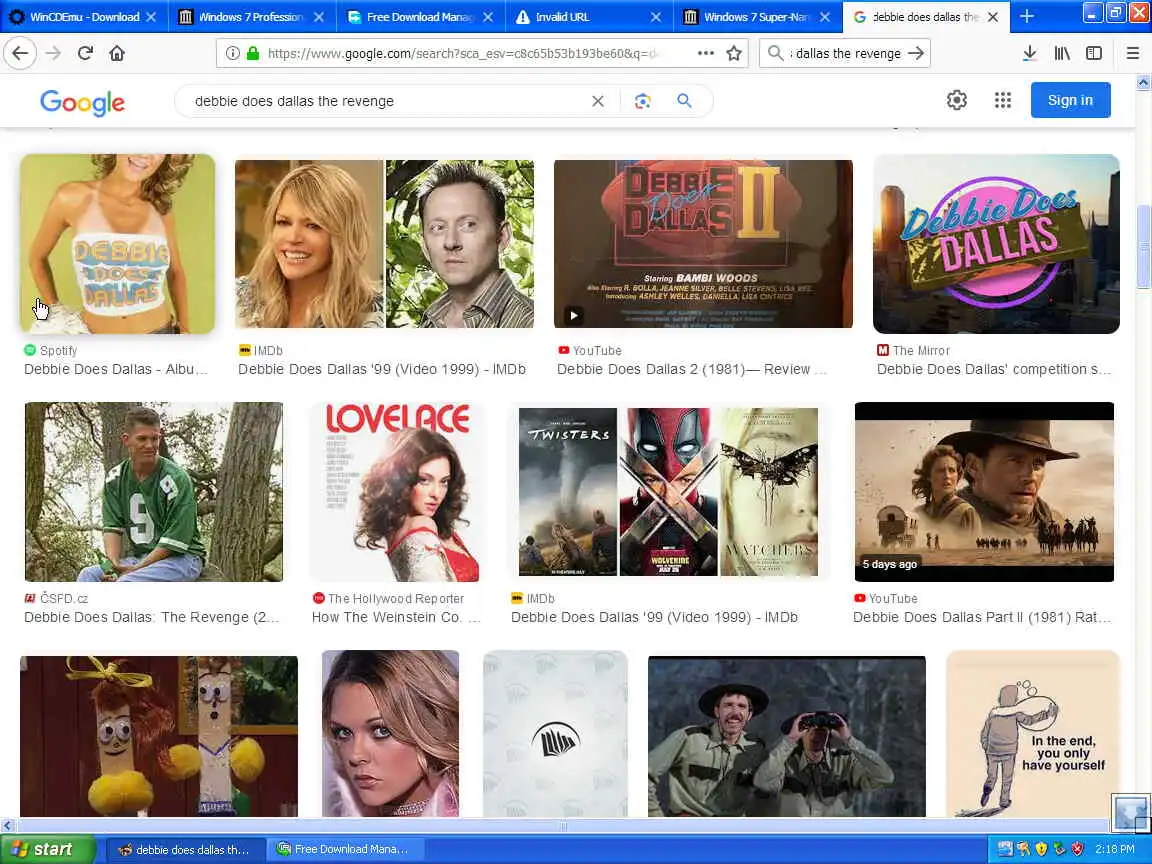Open ČSFD.cz The Revenge result link
Image resolution: width=1152 pixels, height=864 pixels.
151,617
